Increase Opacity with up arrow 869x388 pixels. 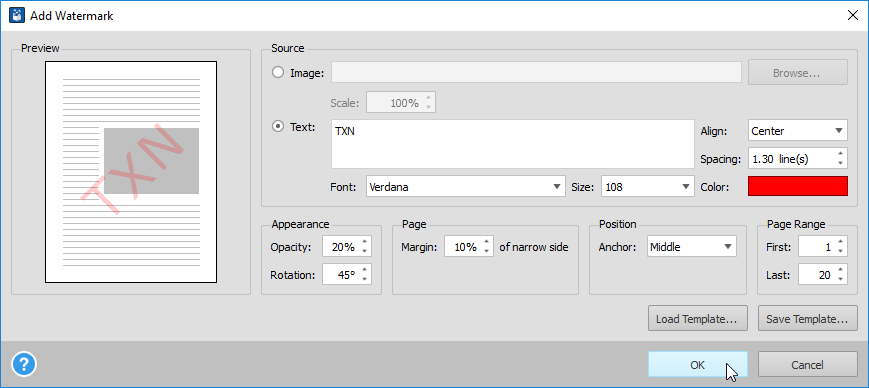(364, 242)
